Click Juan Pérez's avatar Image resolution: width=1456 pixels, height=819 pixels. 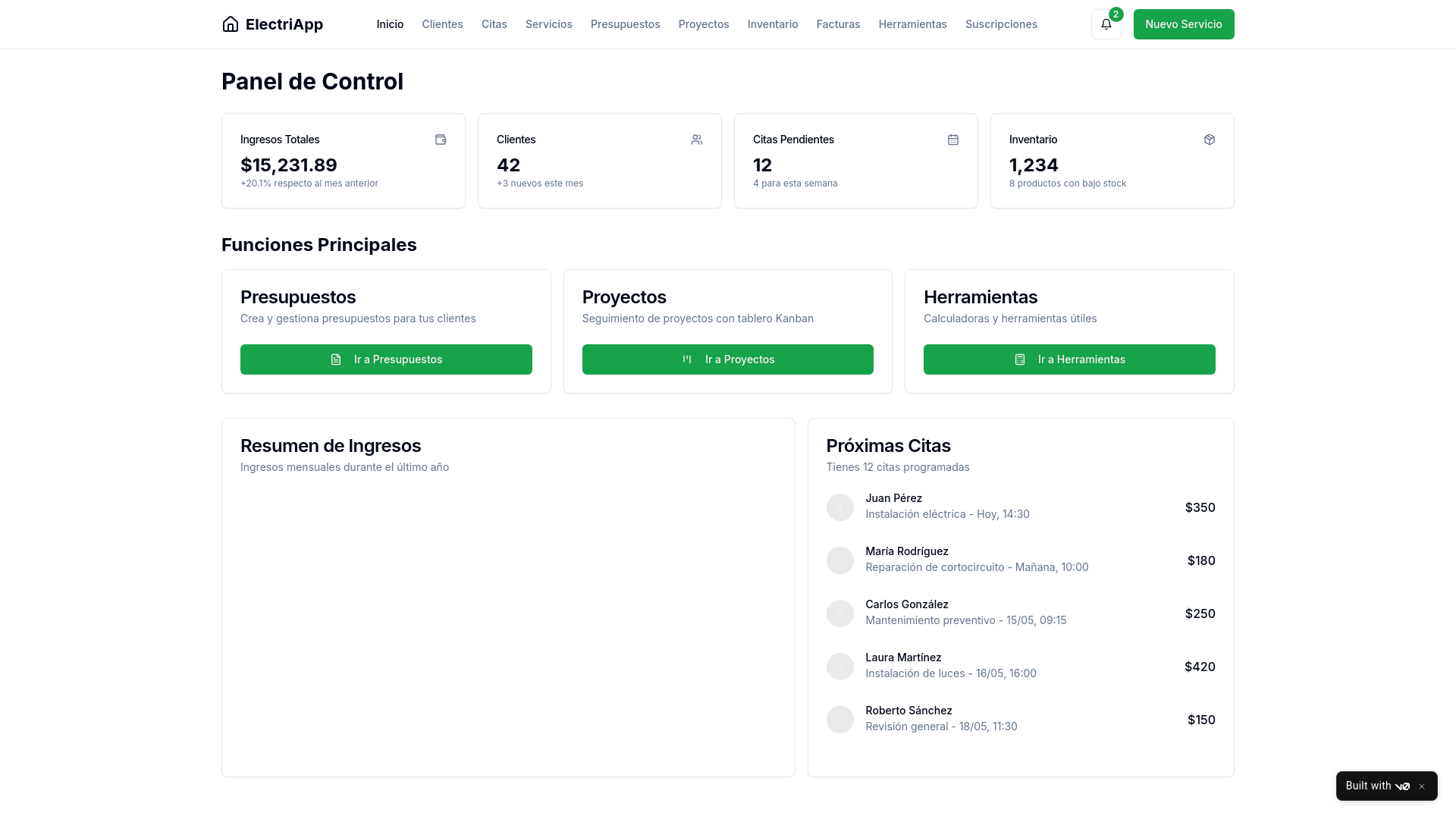840,507
